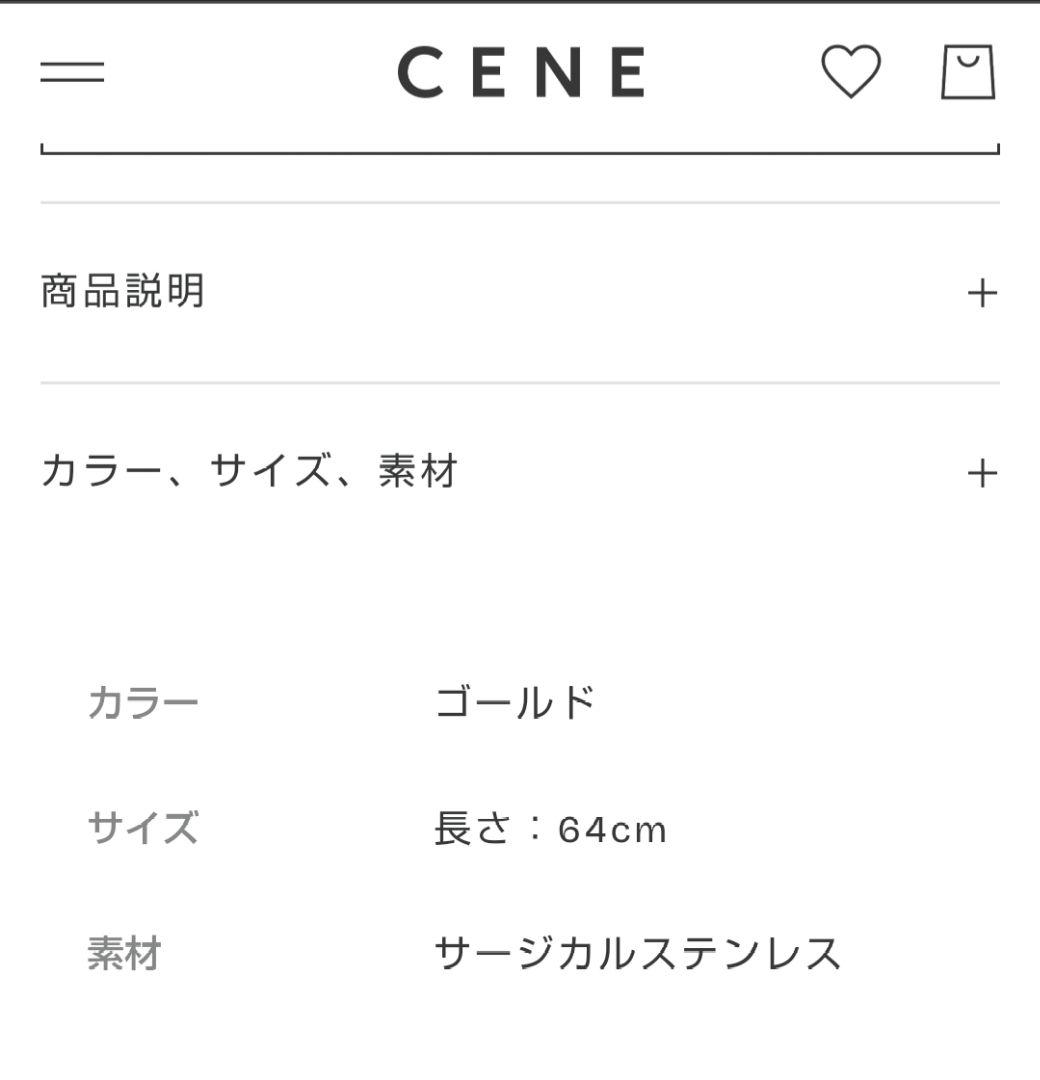Viewport: 1040px width, 1080px height.
Task: Select the 素材 row label
Action: pos(125,954)
